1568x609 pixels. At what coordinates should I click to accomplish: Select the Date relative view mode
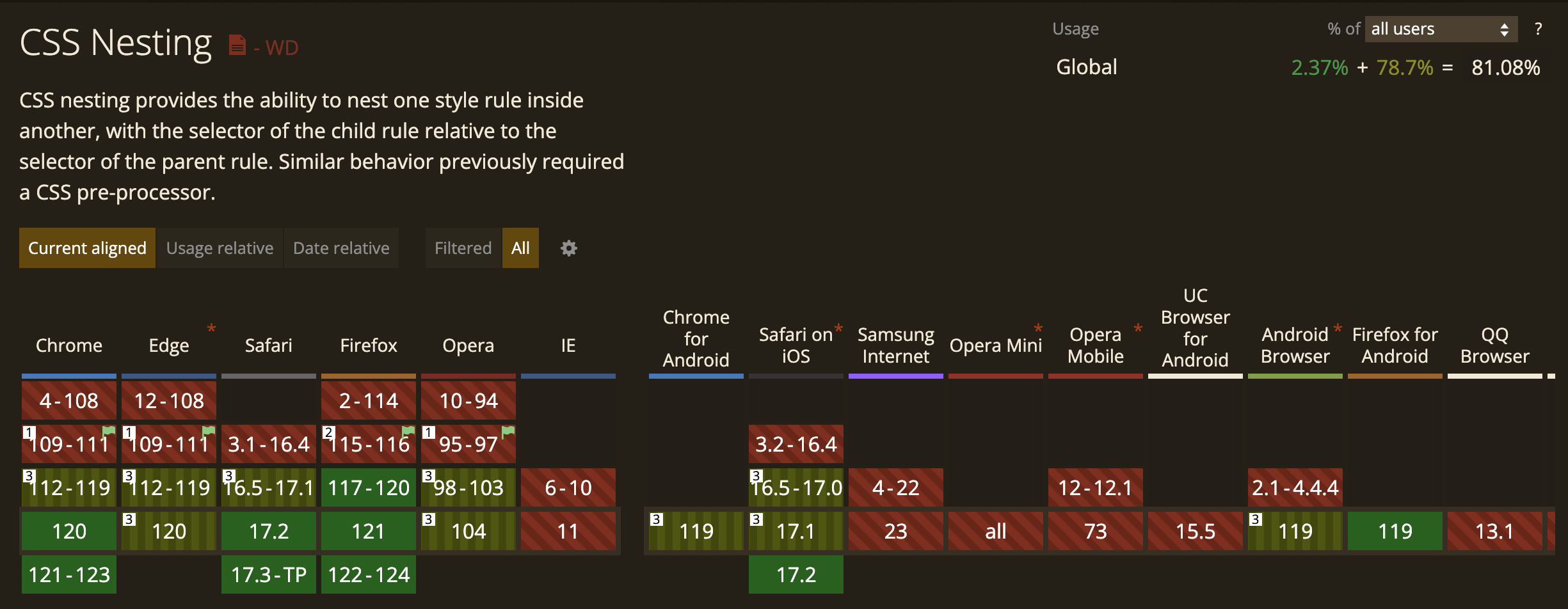[340, 248]
